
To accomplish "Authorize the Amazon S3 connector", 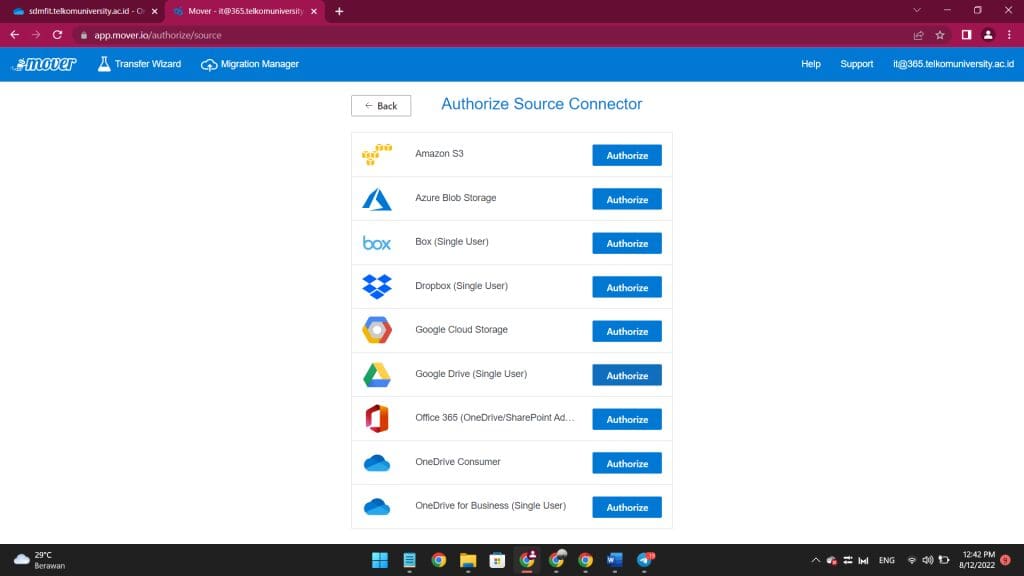I will coord(627,155).
